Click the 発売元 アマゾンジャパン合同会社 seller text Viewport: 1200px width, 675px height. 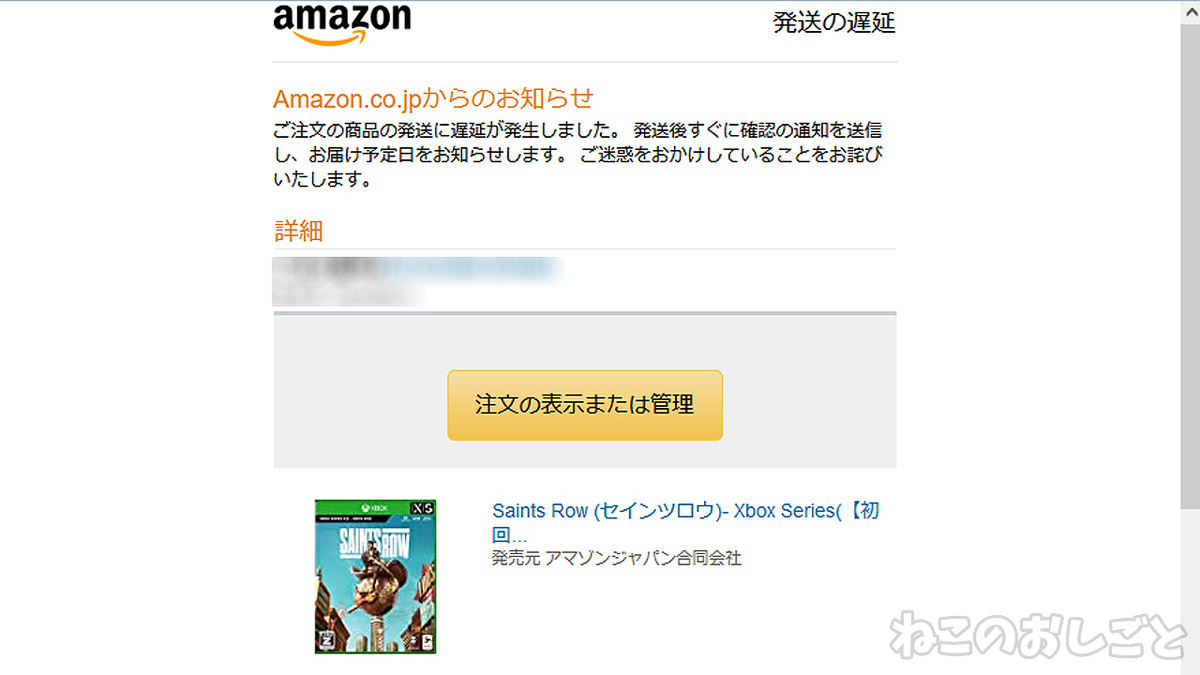pos(617,558)
